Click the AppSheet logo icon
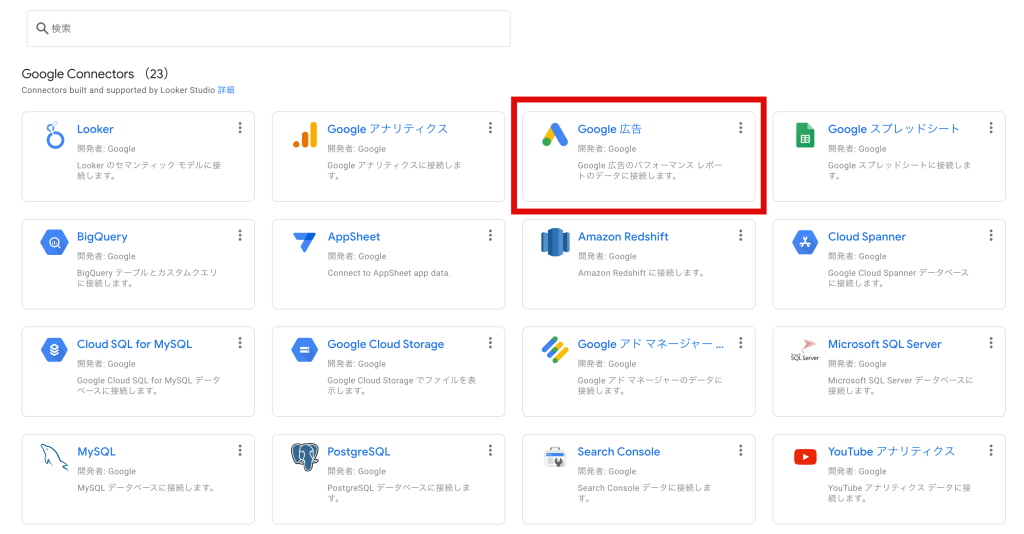Screen dimensions: 1024x534 click(x=304, y=242)
